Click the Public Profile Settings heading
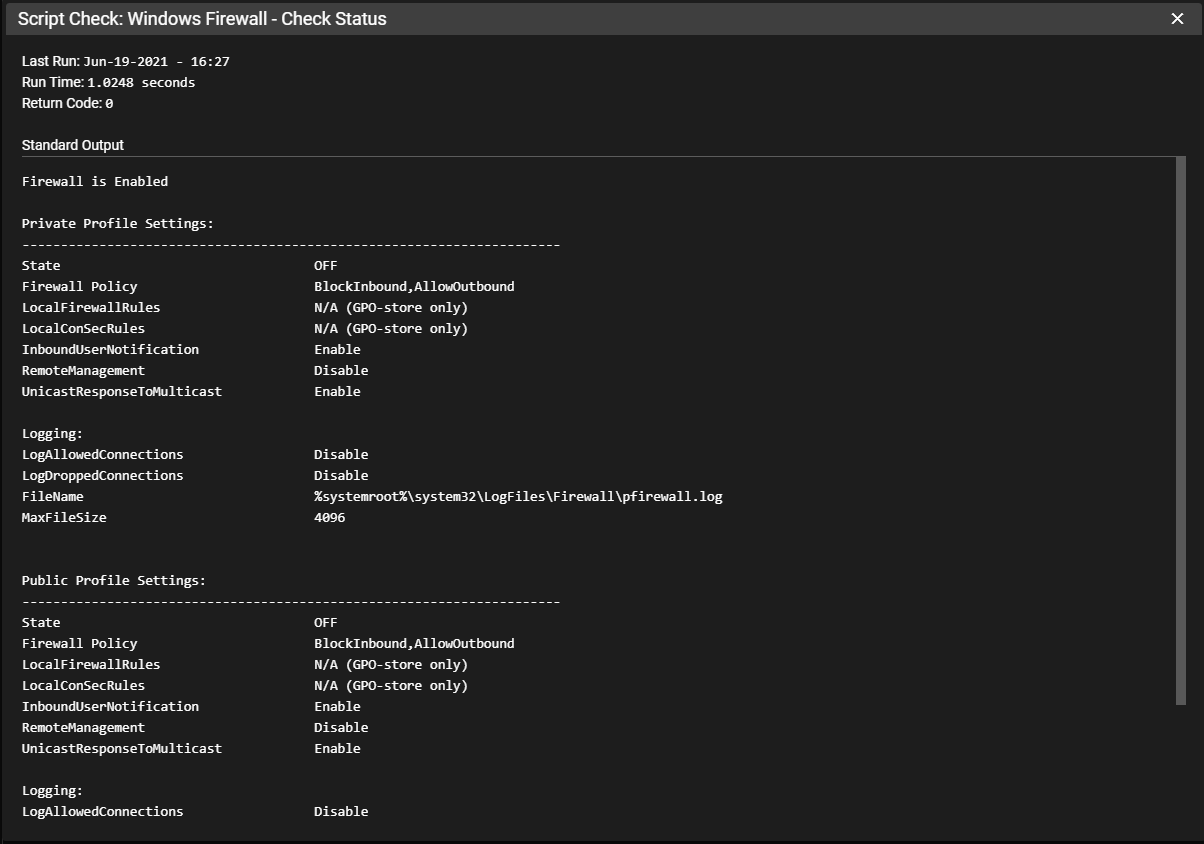The width and height of the screenshot is (1204, 844). (114, 581)
